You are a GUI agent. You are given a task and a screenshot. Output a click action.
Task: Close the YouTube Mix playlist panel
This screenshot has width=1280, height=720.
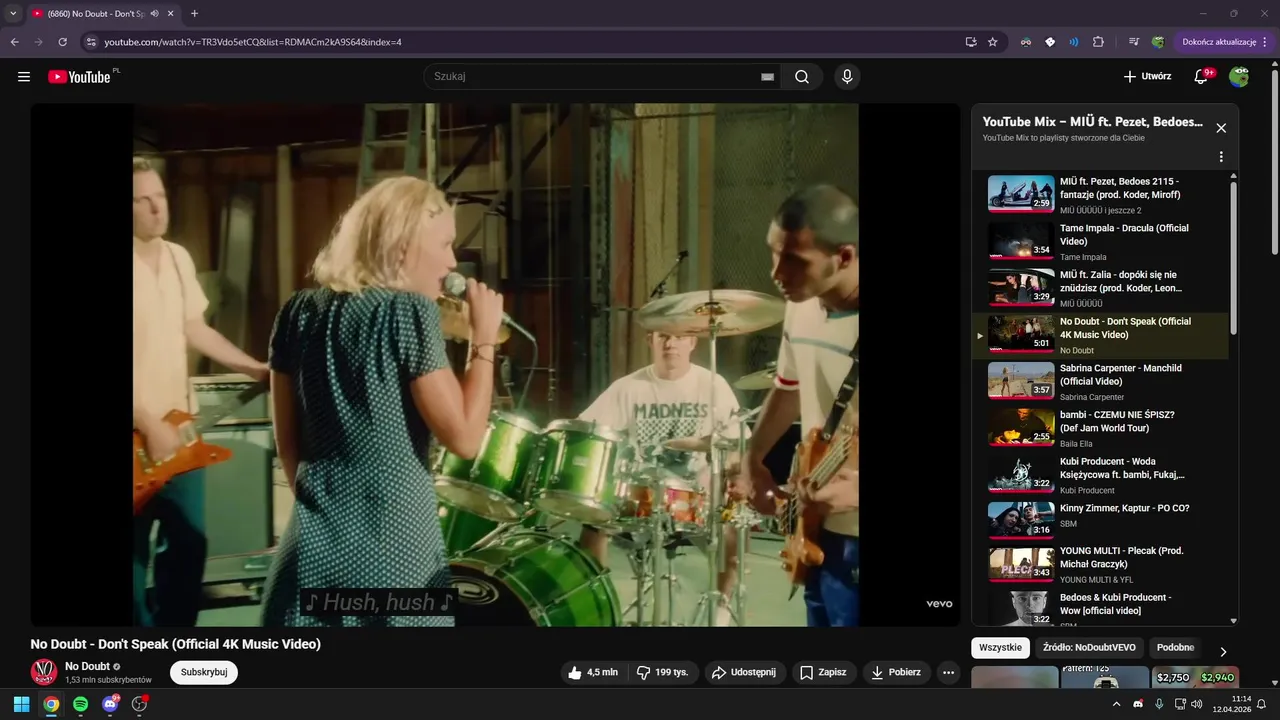click(1221, 128)
